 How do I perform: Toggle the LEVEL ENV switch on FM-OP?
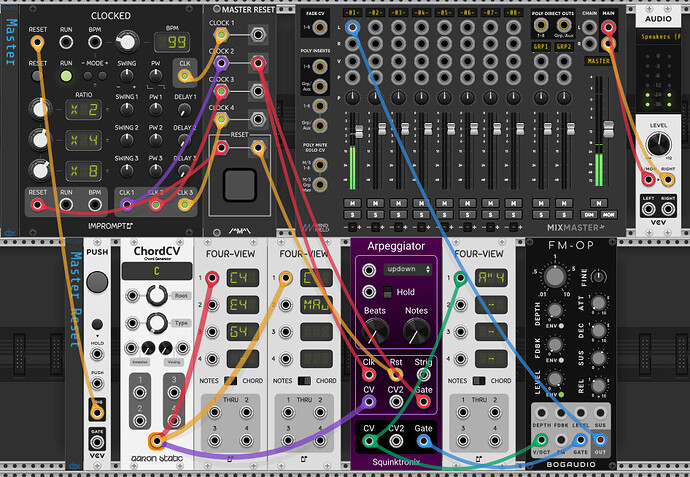(561, 394)
